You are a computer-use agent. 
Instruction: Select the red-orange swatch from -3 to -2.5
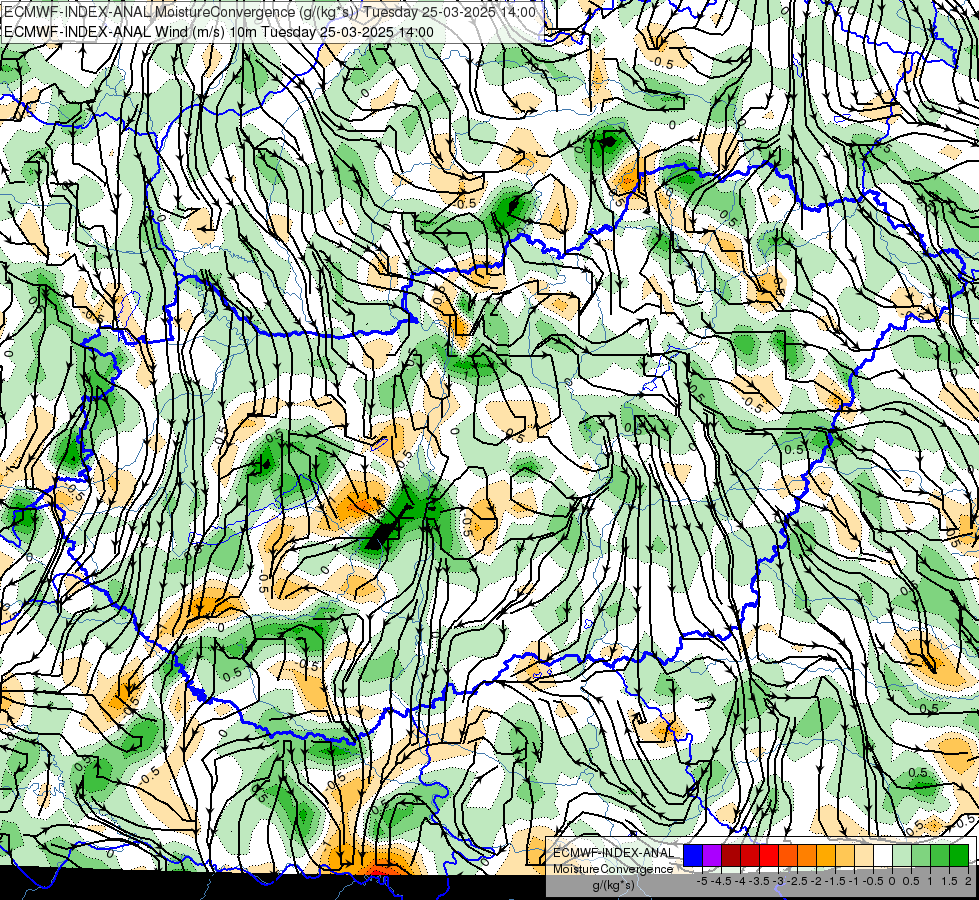(788, 856)
